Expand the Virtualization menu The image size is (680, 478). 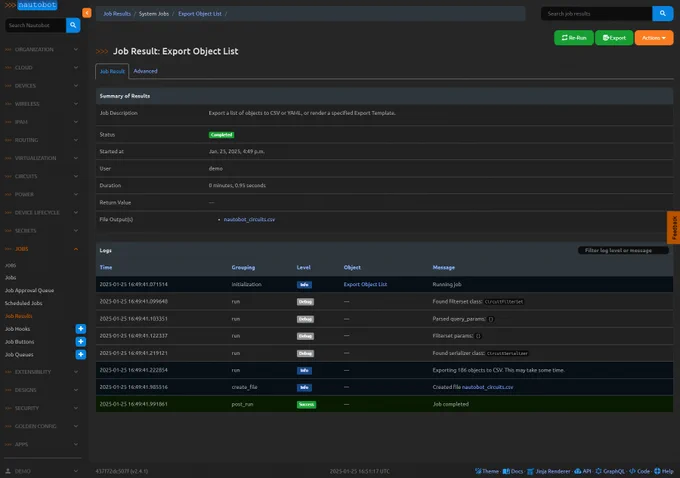(x=42, y=158)
